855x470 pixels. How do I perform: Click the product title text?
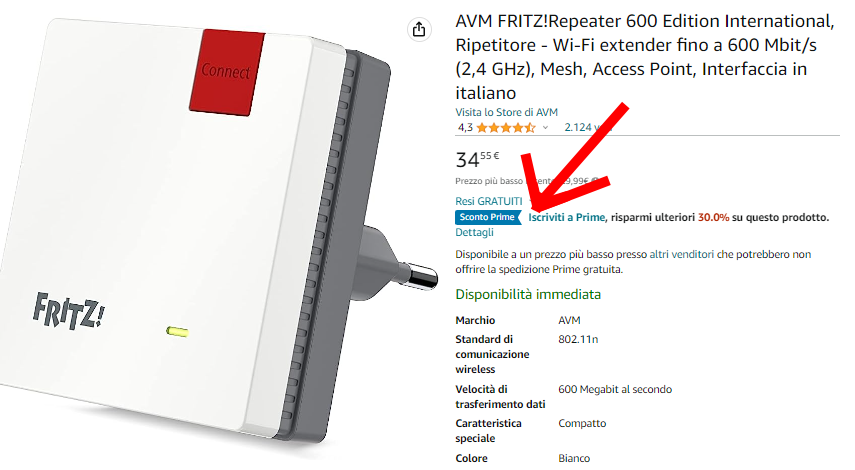(x=644, y=57)
